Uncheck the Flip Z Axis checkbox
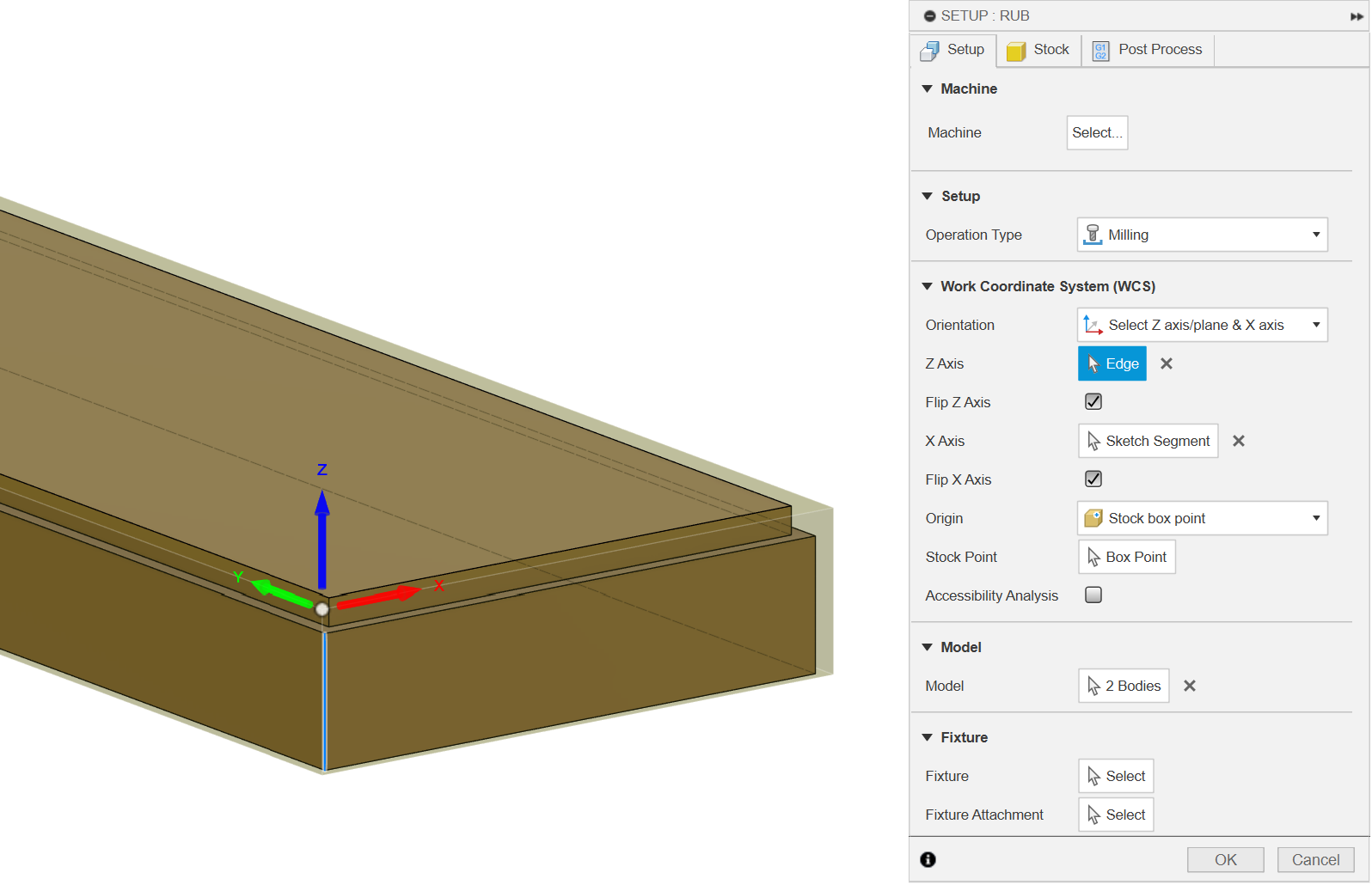1372x885 pixels. pyautogui.click(x=1093, y=402)
